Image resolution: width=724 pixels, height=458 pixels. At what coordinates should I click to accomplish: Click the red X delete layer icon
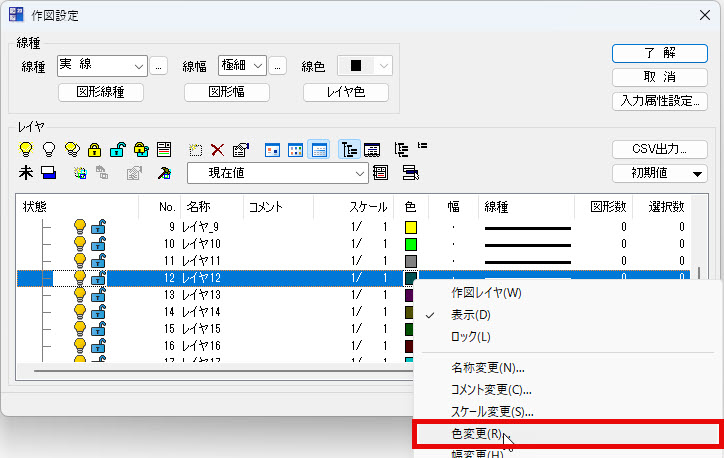click(x=217, y=149)
